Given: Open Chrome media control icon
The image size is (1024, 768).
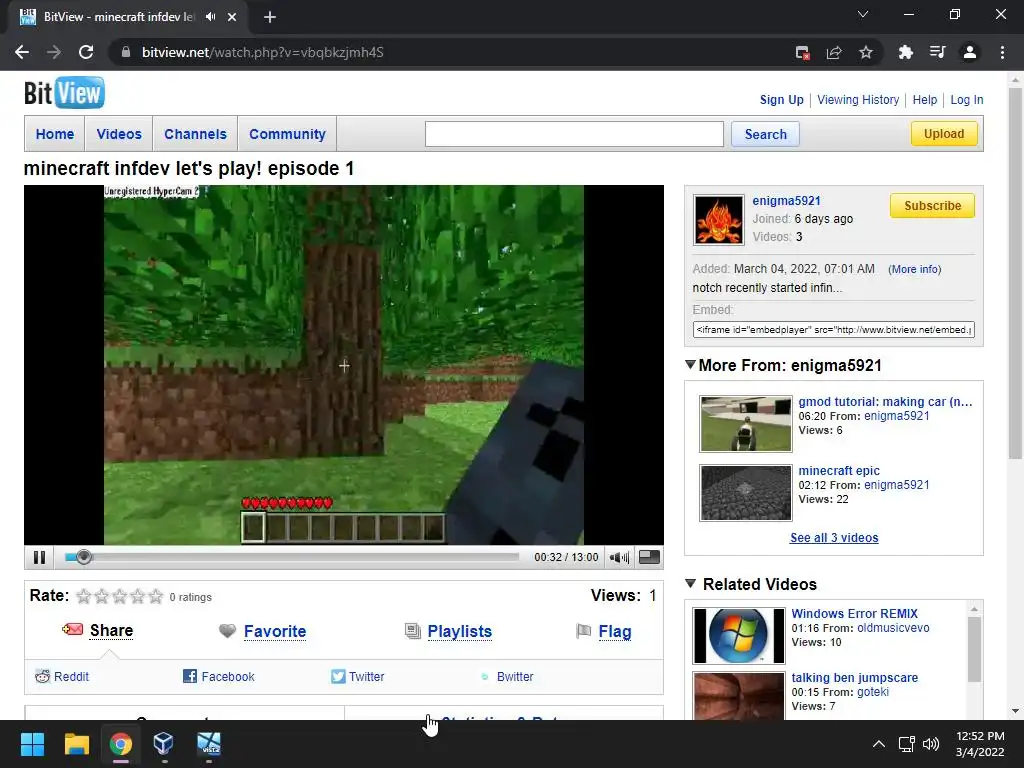Looking at the screenshot, I should (937, 52).
